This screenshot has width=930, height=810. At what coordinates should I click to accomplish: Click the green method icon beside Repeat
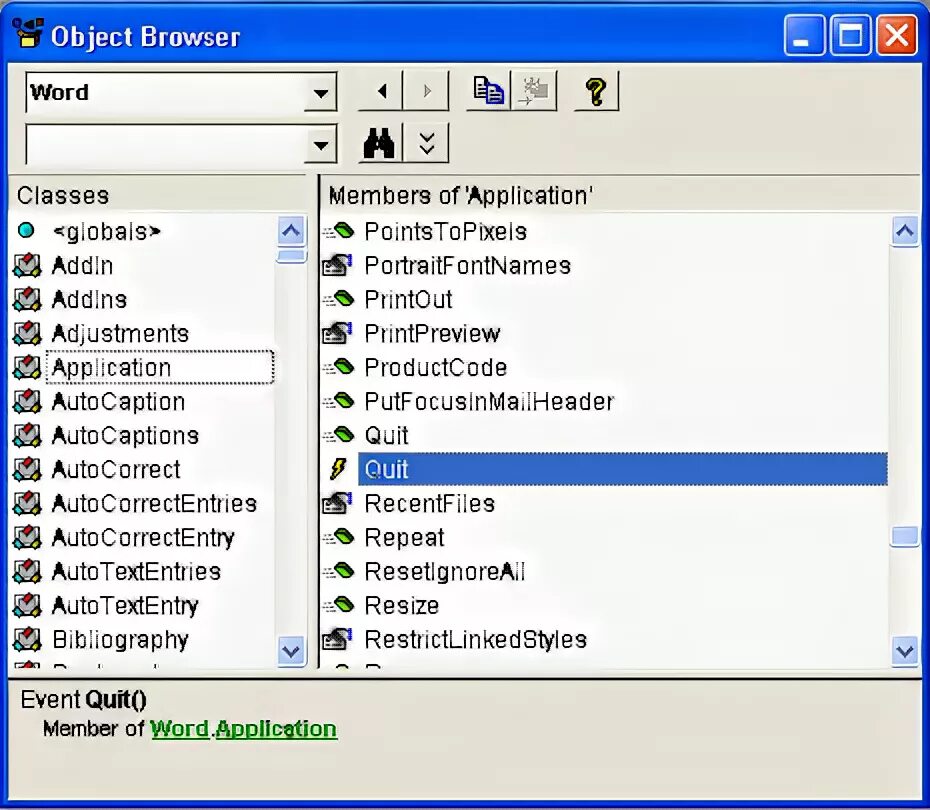point(338,536)
